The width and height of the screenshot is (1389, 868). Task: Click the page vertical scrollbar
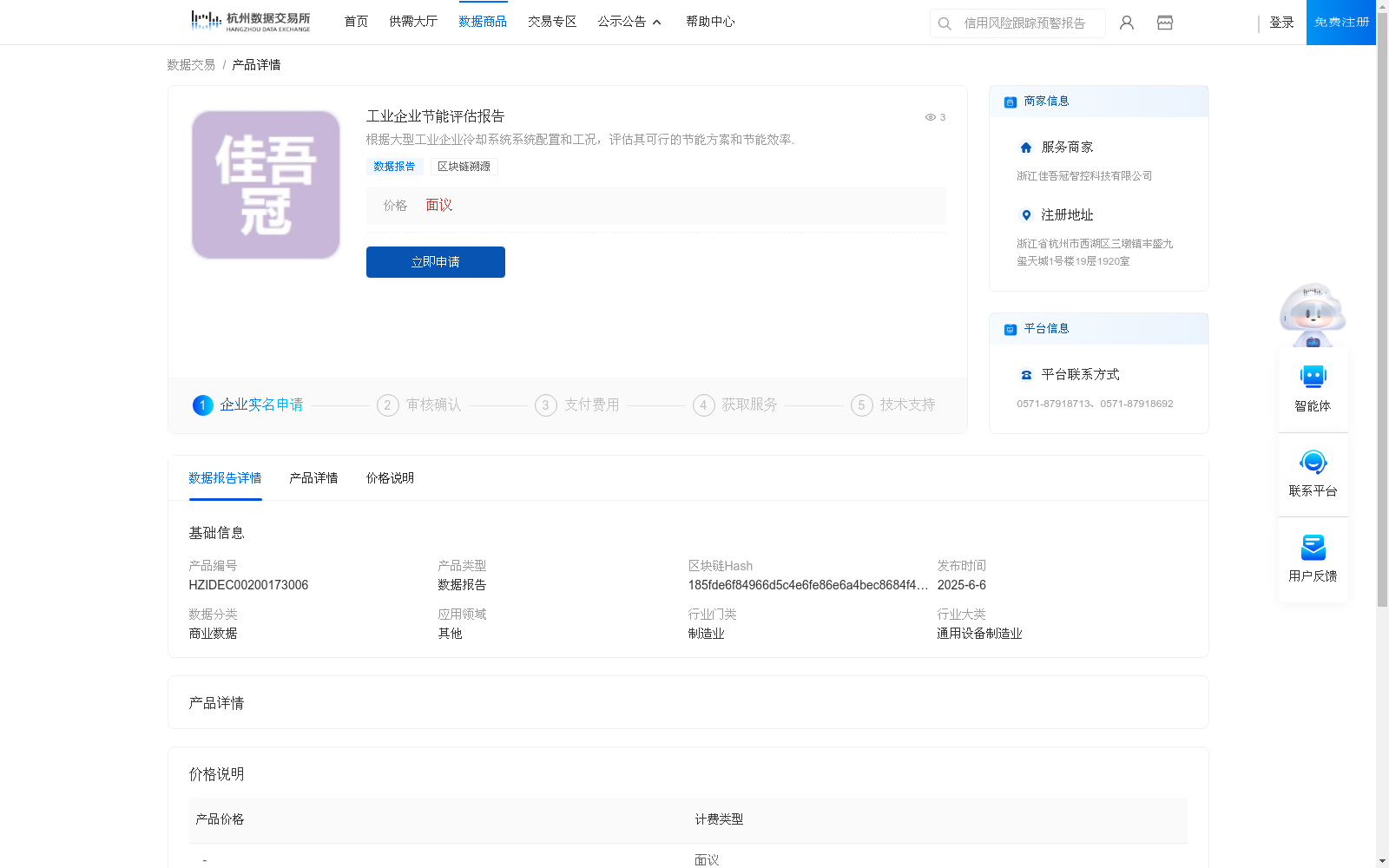1382,310
